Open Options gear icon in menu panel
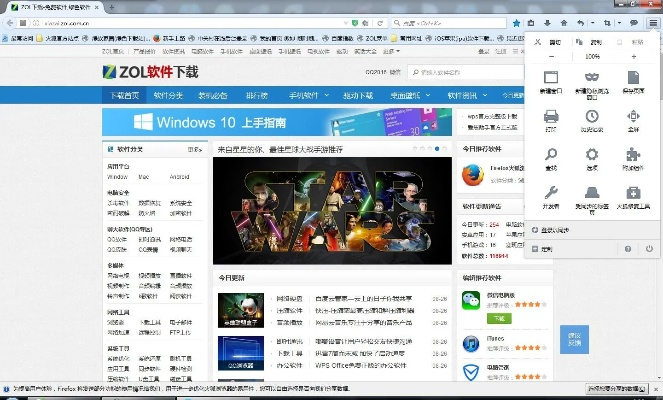Screen dimensions: 663x400 (592, 155)
